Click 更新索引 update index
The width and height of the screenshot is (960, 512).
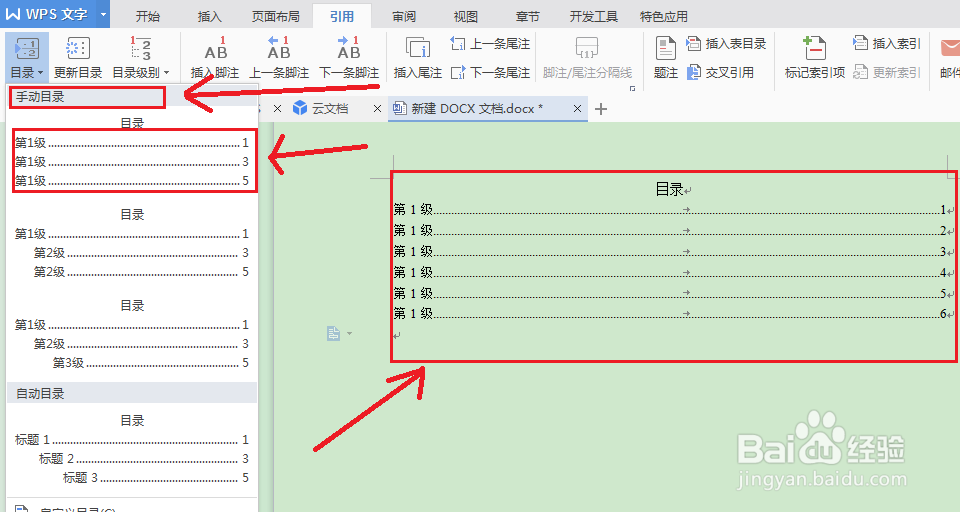(887, 72)
